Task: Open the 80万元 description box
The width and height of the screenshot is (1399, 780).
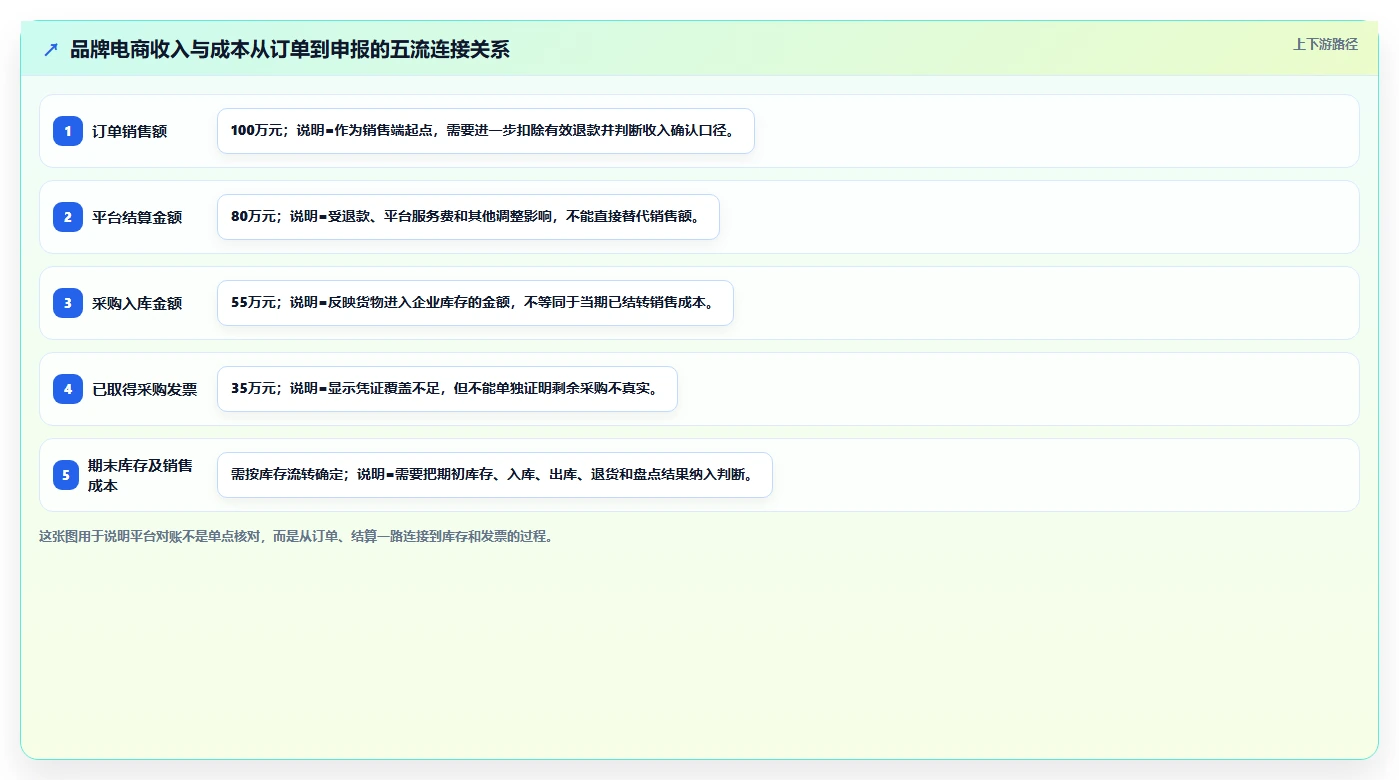Action: pyautogui.click(x=468, y=217)
